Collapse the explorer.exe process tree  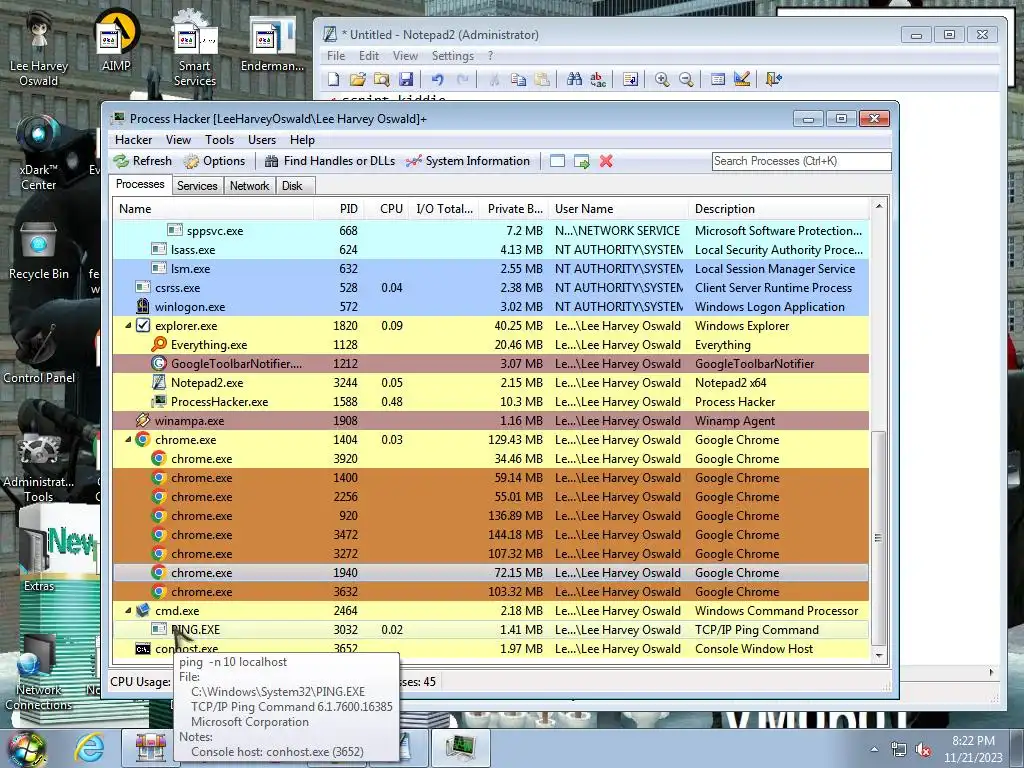[x=128, y=325]
